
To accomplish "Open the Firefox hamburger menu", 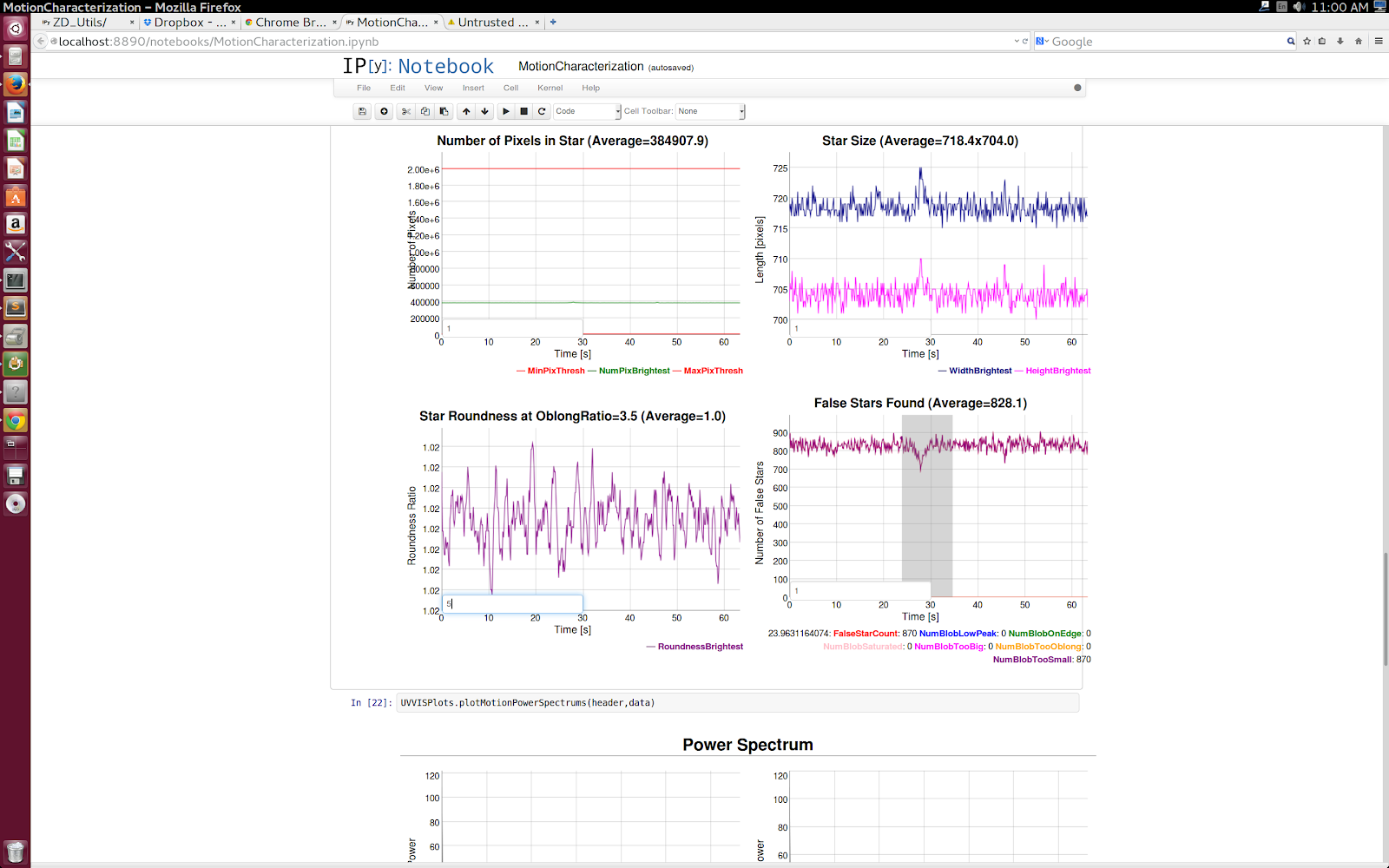I will (1379, 41).
